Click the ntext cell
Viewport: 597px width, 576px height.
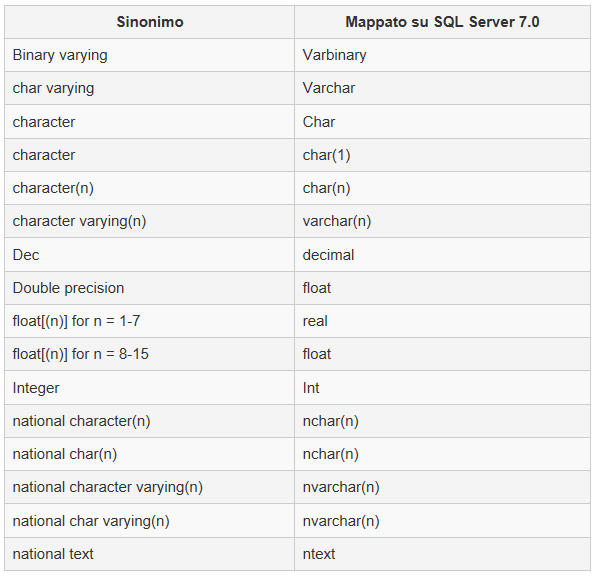[442, 554]
